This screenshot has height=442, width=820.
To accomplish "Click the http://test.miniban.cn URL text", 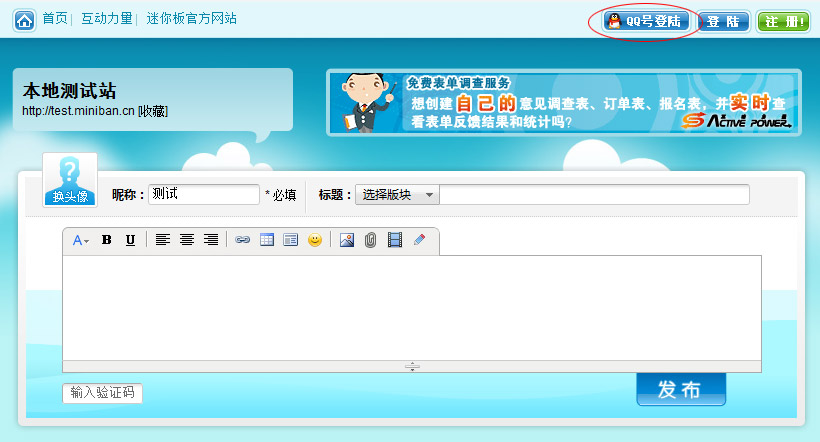I will (x=78, y=111).
